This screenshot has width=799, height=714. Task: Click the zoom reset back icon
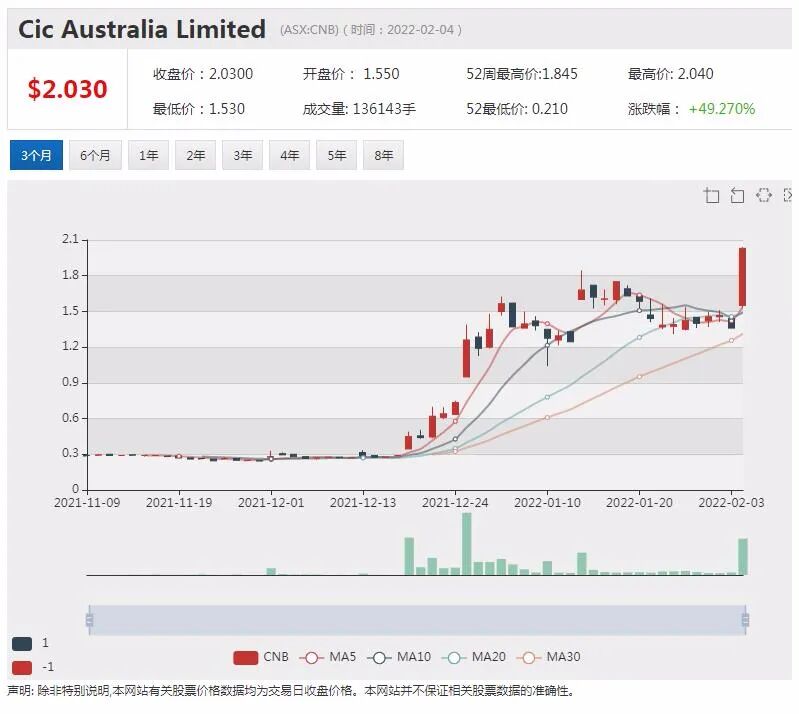[x=737, y=195]
